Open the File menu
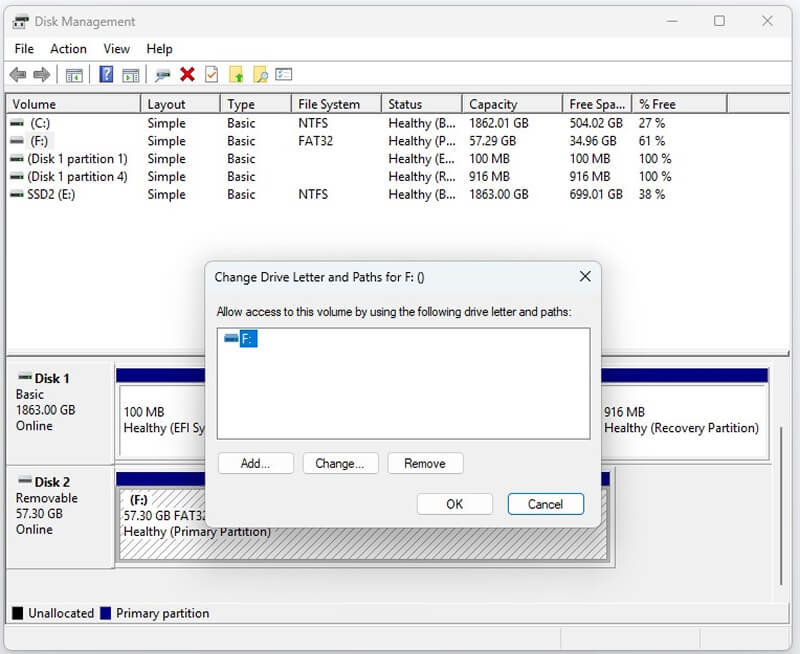The width and height of the screenshot is (800, 654). [x=24, y=49]
